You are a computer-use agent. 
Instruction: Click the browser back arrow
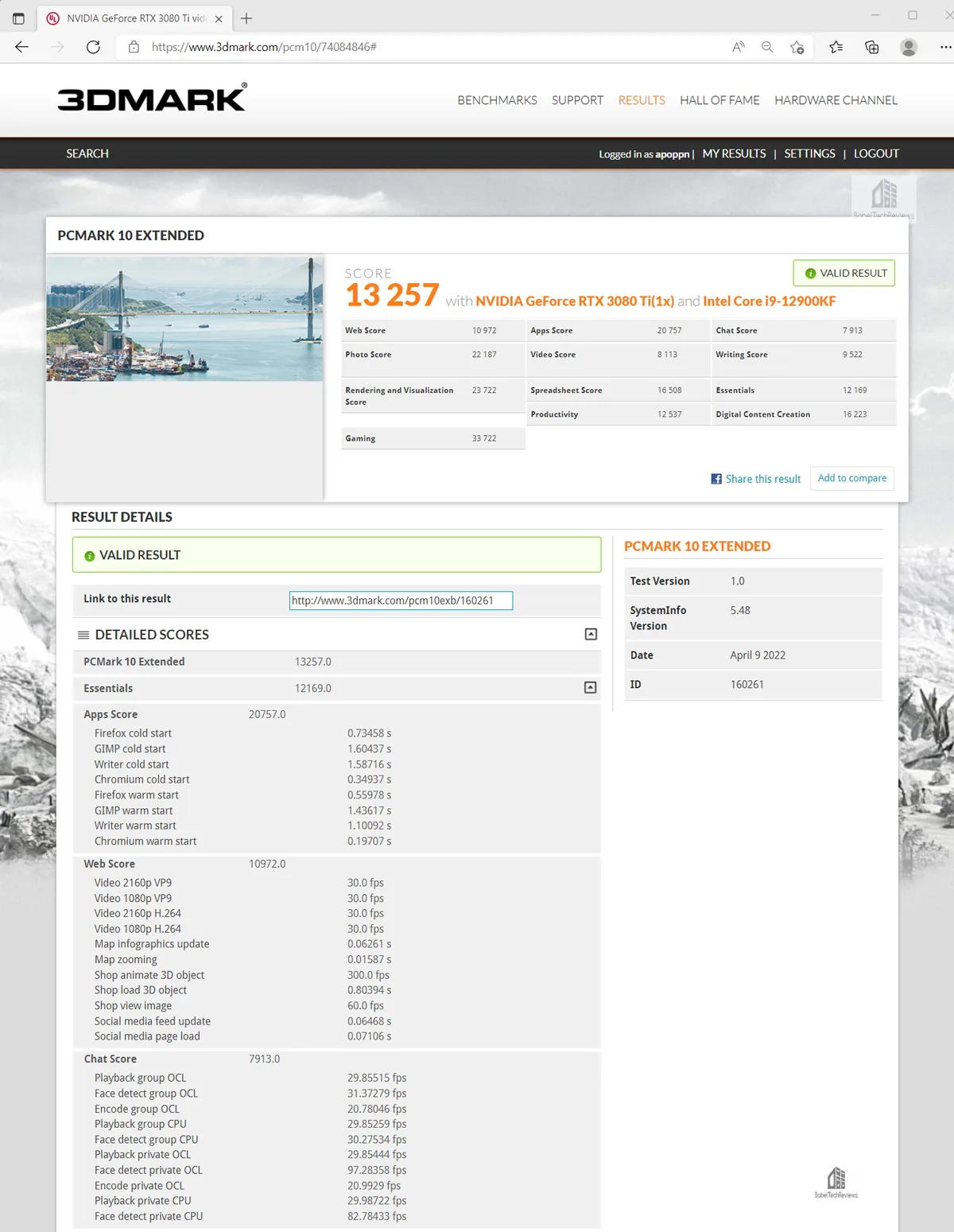pos(21,47)
